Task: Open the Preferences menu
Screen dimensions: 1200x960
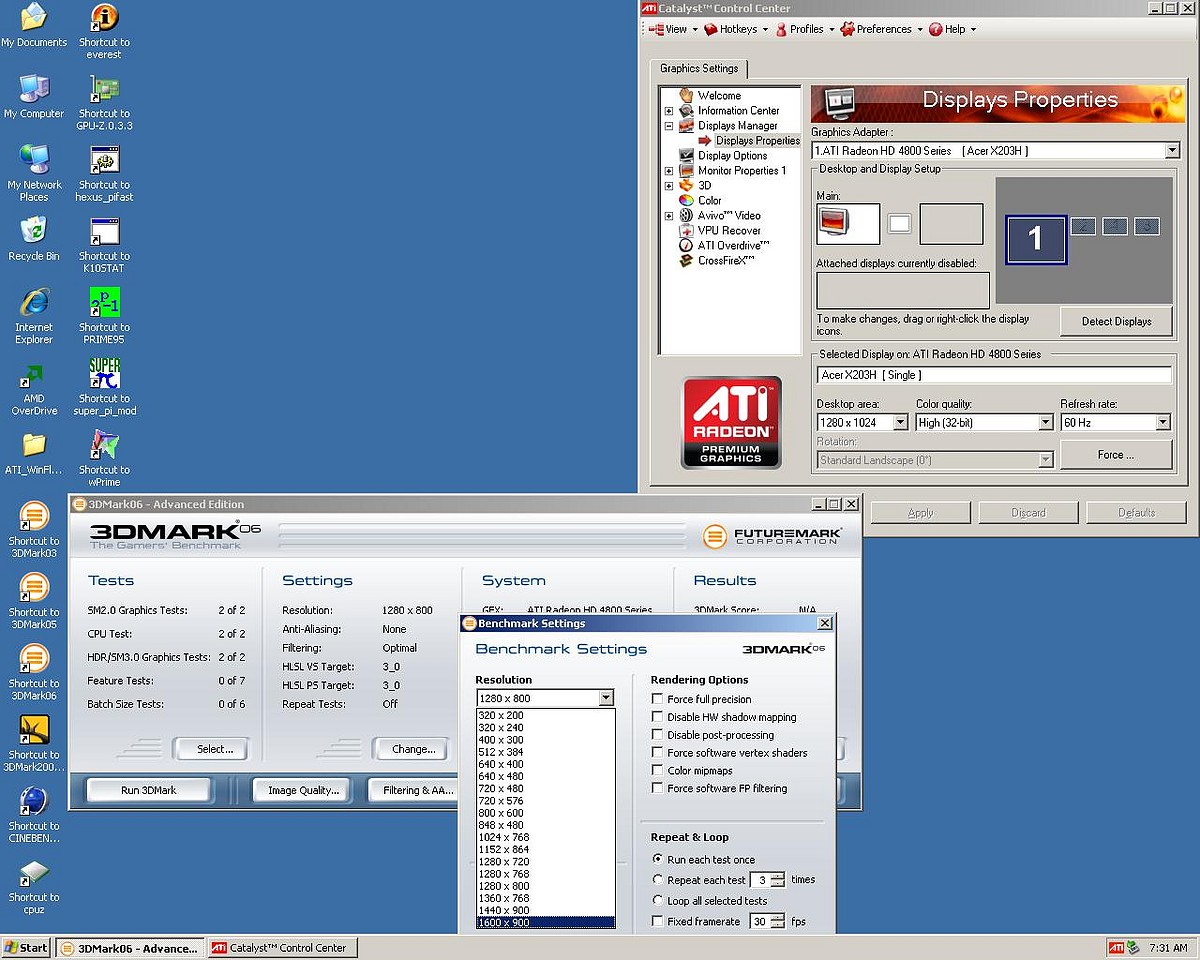Action: (x=882, y=30)
